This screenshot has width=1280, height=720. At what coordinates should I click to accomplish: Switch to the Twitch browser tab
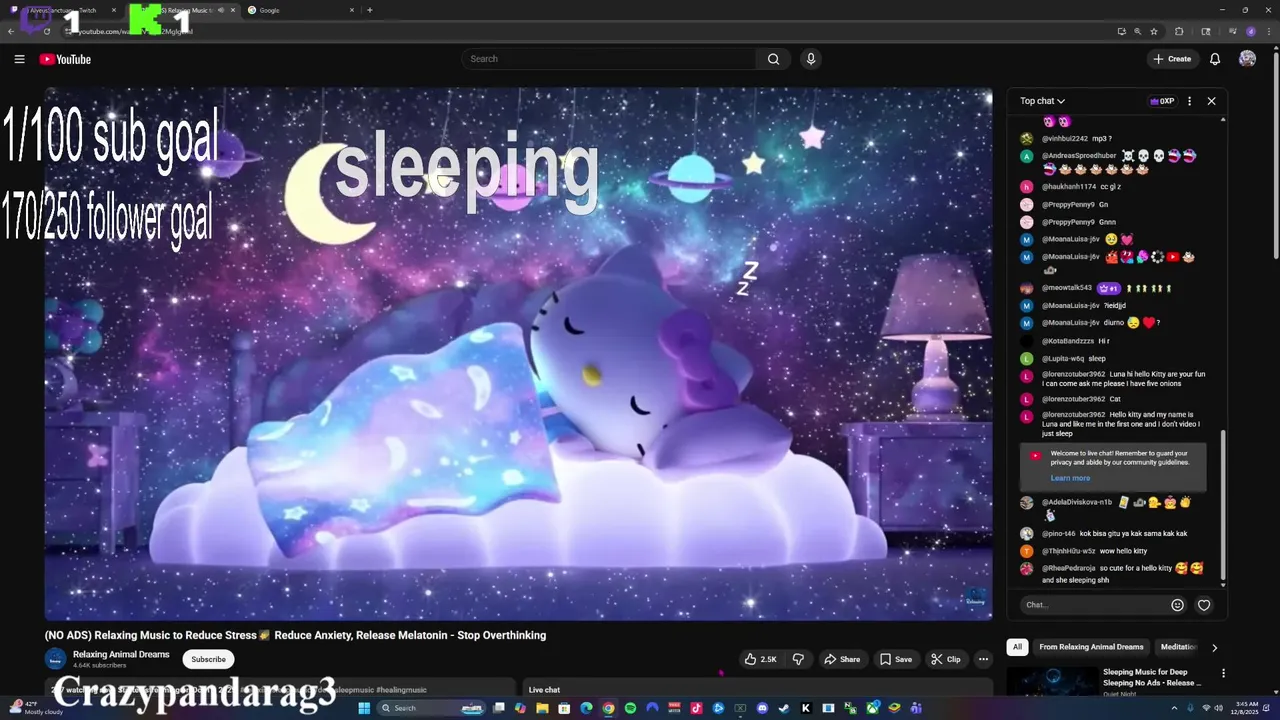pyautogui.click(x=62, y=10)
